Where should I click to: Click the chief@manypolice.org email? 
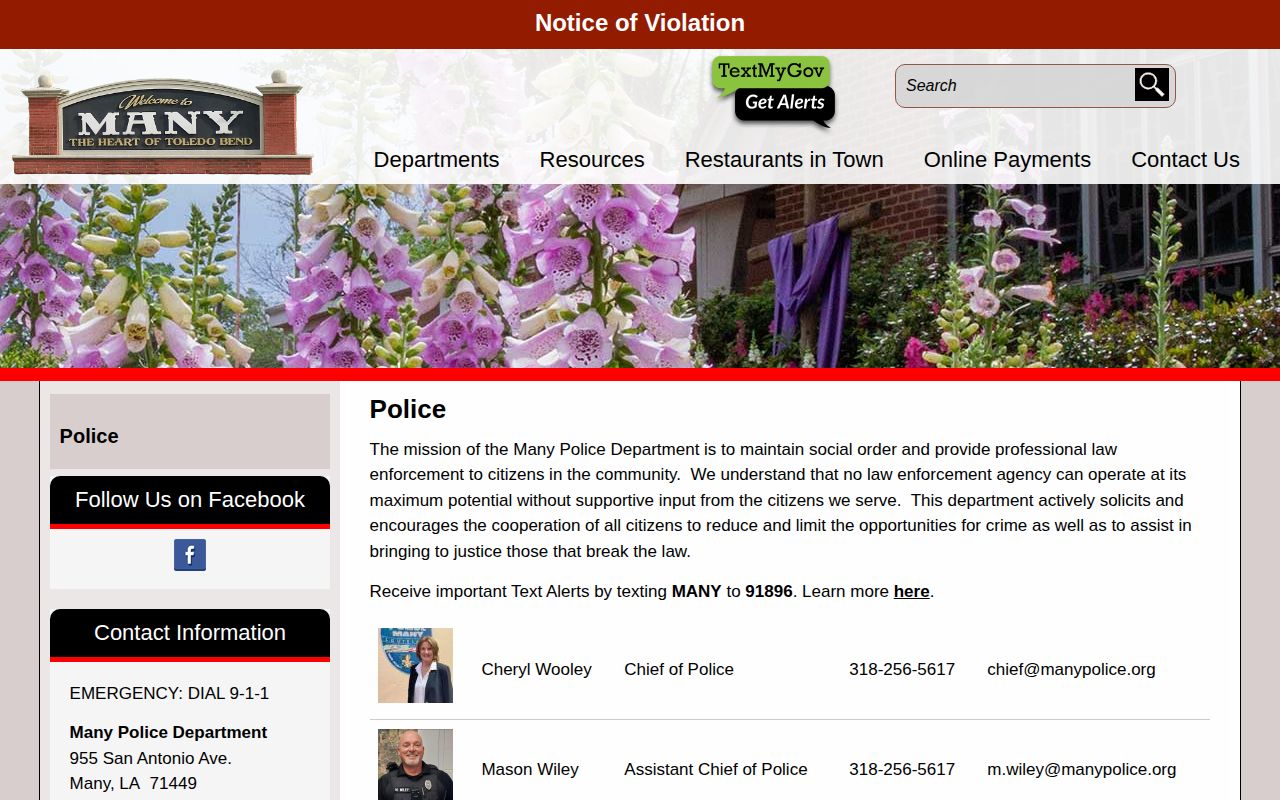(1071, 669)
